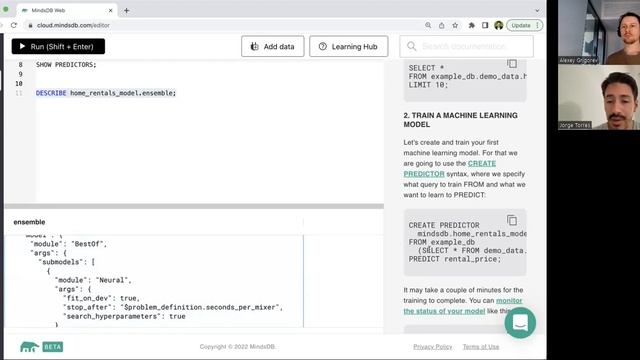Image resolution: width=640 pixels, height=360 pixels.
Task: Open a new browser tab
Action: tap(127, 11)
